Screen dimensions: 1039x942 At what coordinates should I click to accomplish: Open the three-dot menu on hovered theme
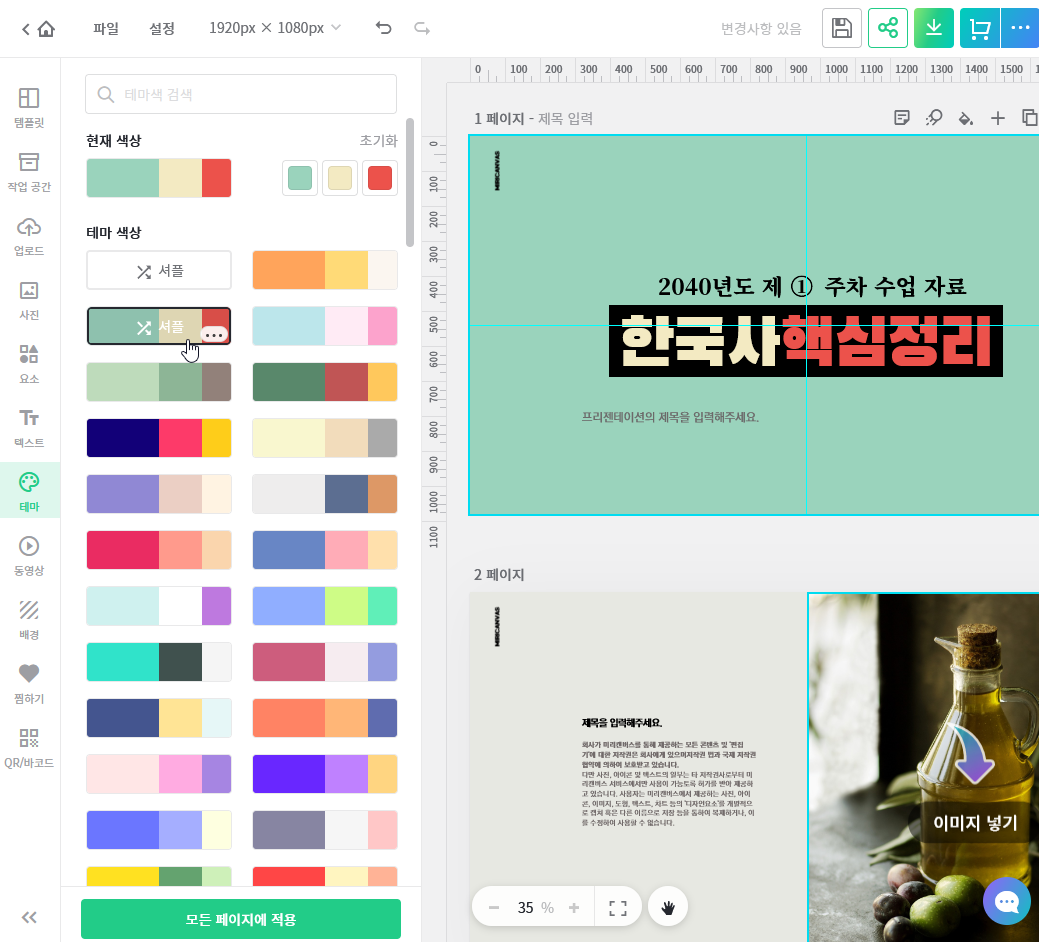tap(214, 335)
